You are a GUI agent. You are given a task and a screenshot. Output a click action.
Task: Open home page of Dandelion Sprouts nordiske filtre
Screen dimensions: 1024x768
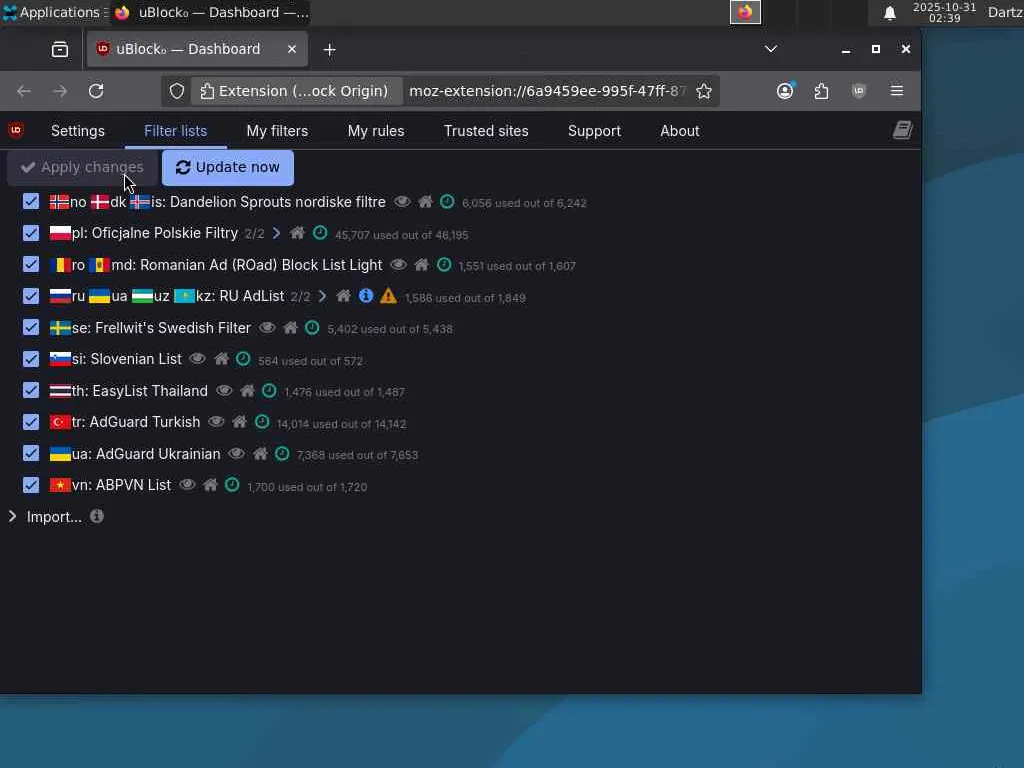click(425, 202)
